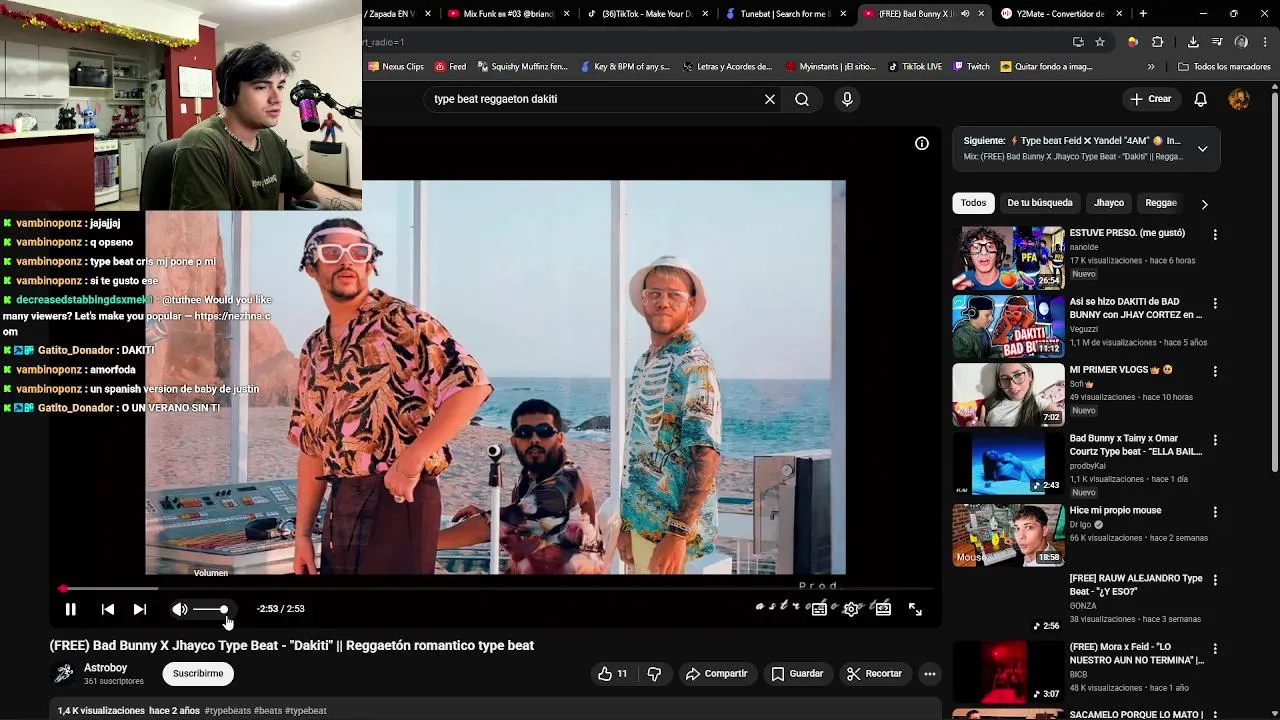Screen dimensions: 1280x720
Task: Switch to Tunebat browser tab
Action: (785, 14)
